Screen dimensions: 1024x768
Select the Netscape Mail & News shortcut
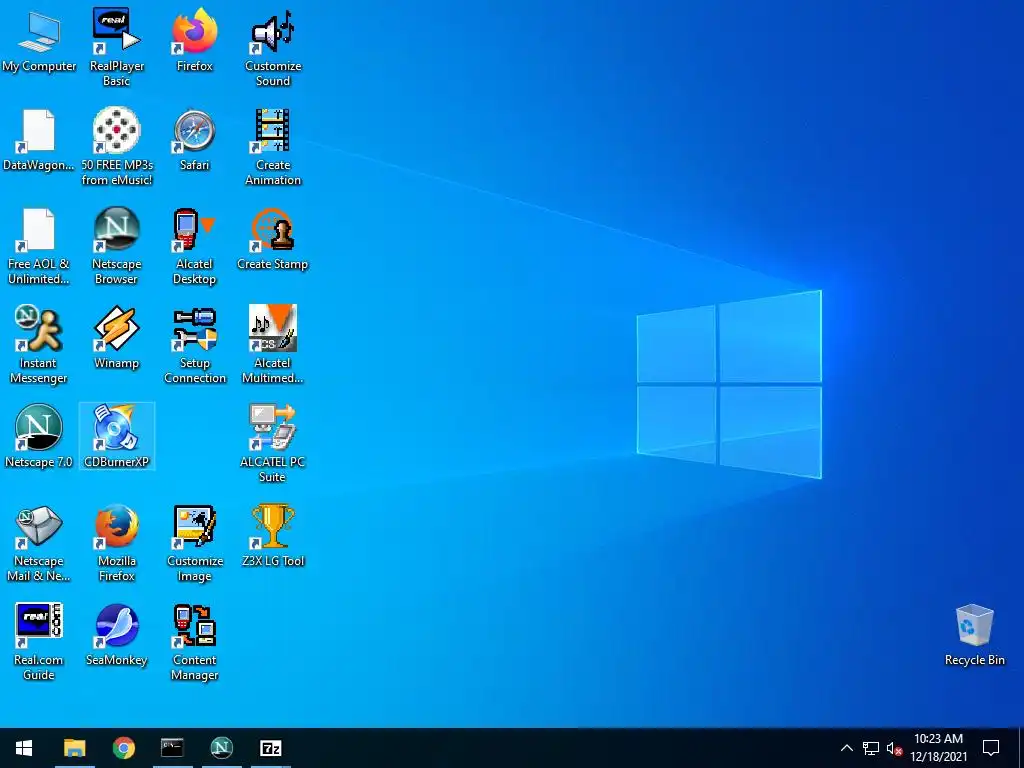tap(39, 543)
